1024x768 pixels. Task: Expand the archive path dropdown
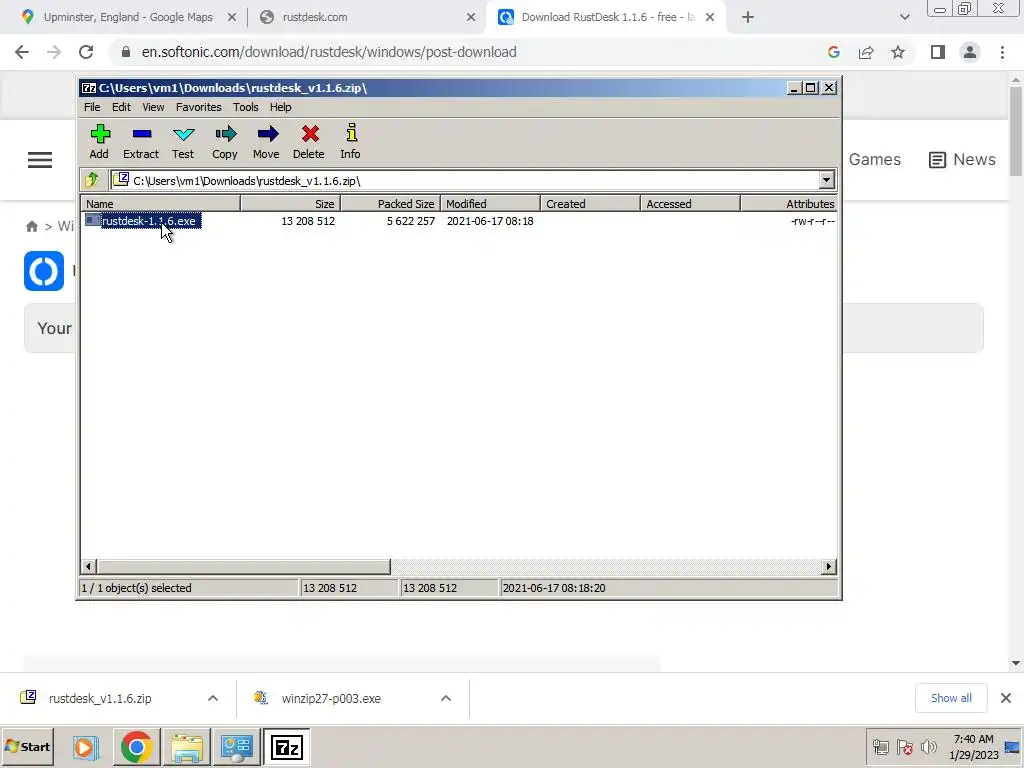826,180
